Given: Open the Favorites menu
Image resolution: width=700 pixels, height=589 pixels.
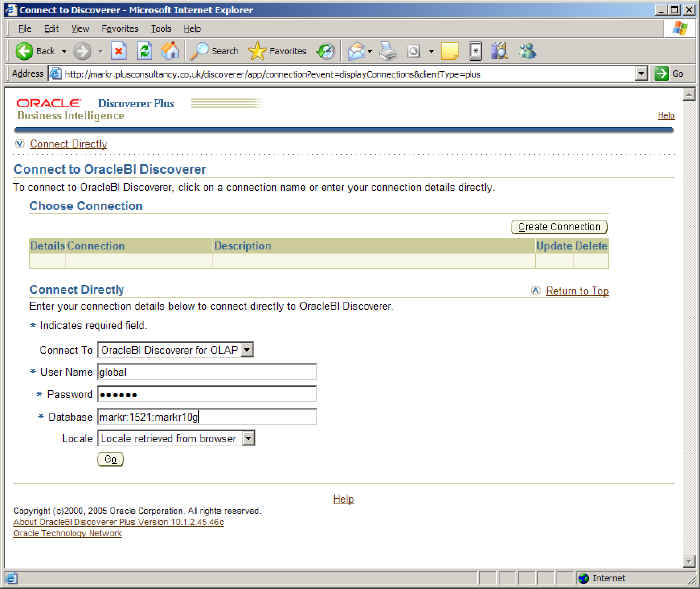Looking at the screenshot, I should coord(120,29).
